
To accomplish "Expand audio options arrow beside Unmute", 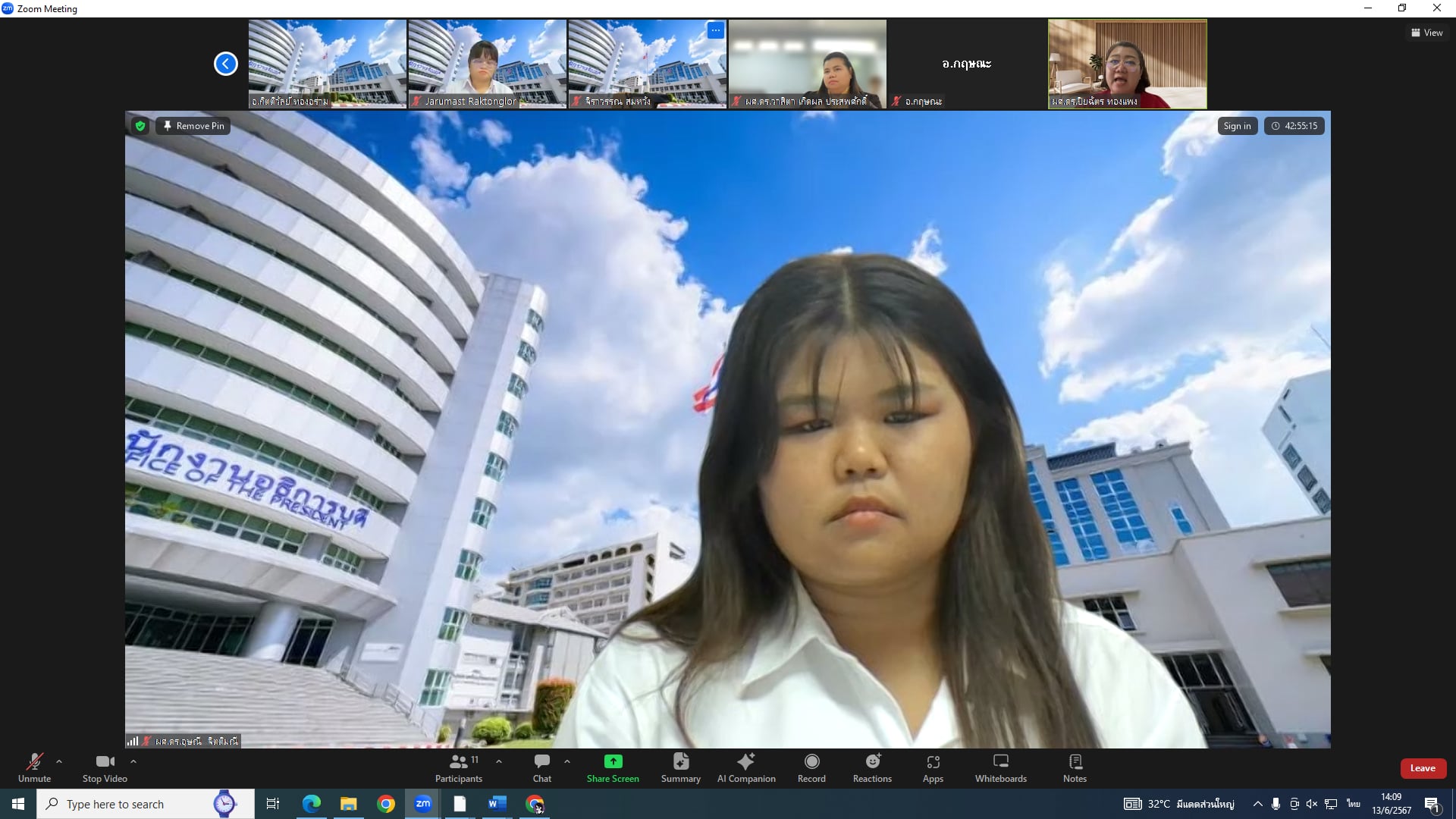I will tap(59, 761).
